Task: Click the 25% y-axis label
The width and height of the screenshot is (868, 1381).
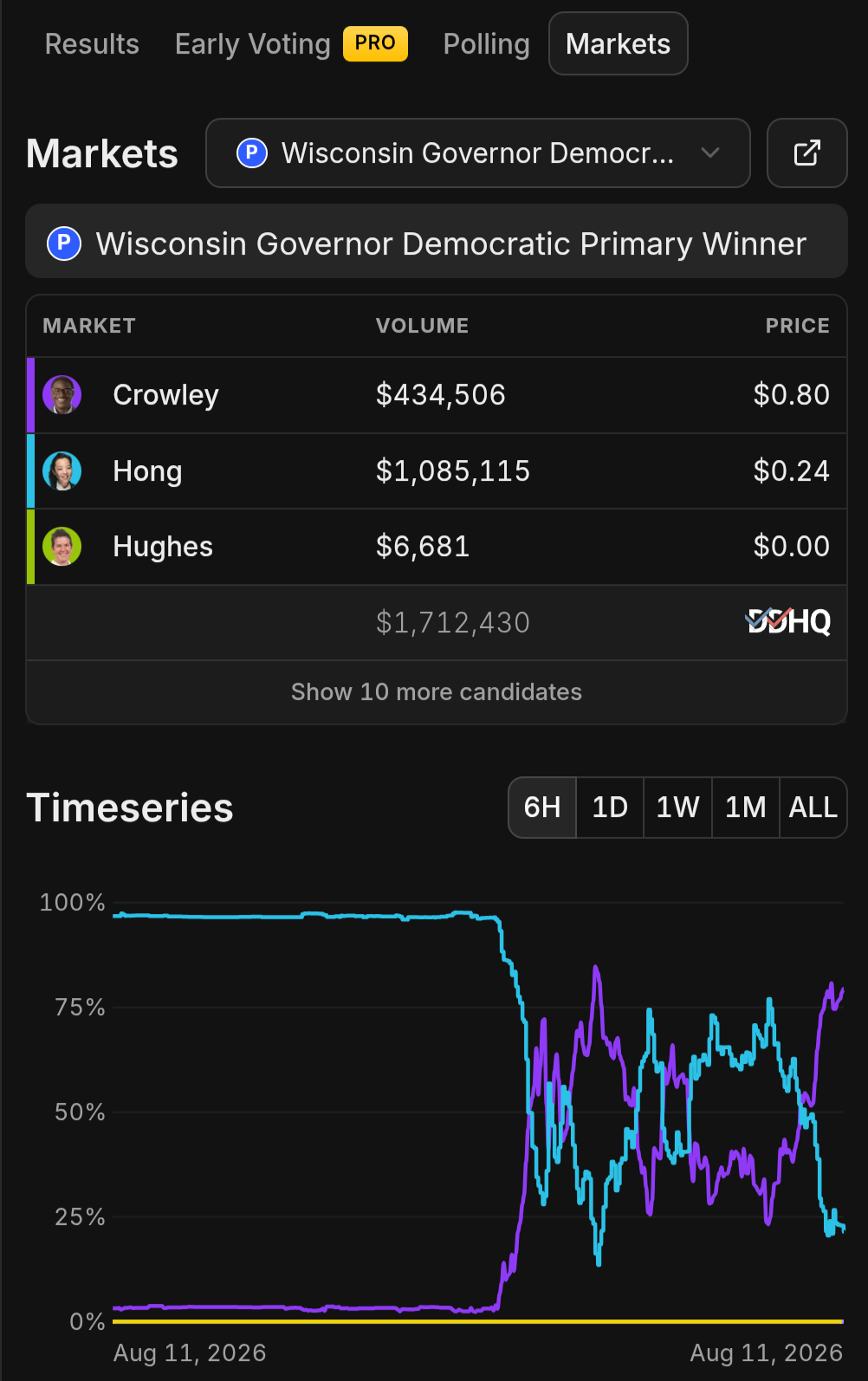Action: point(81,1217)
